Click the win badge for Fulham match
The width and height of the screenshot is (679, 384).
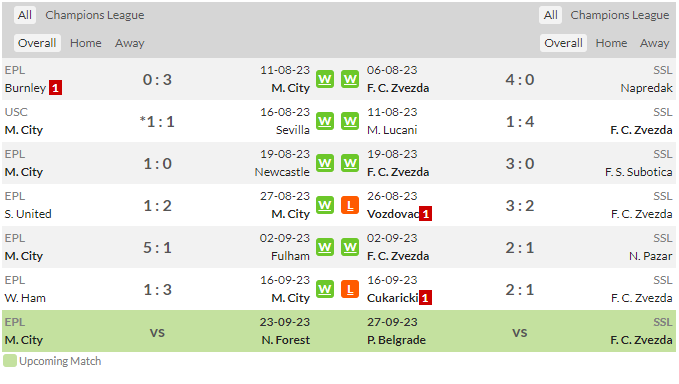pos(325,247)
